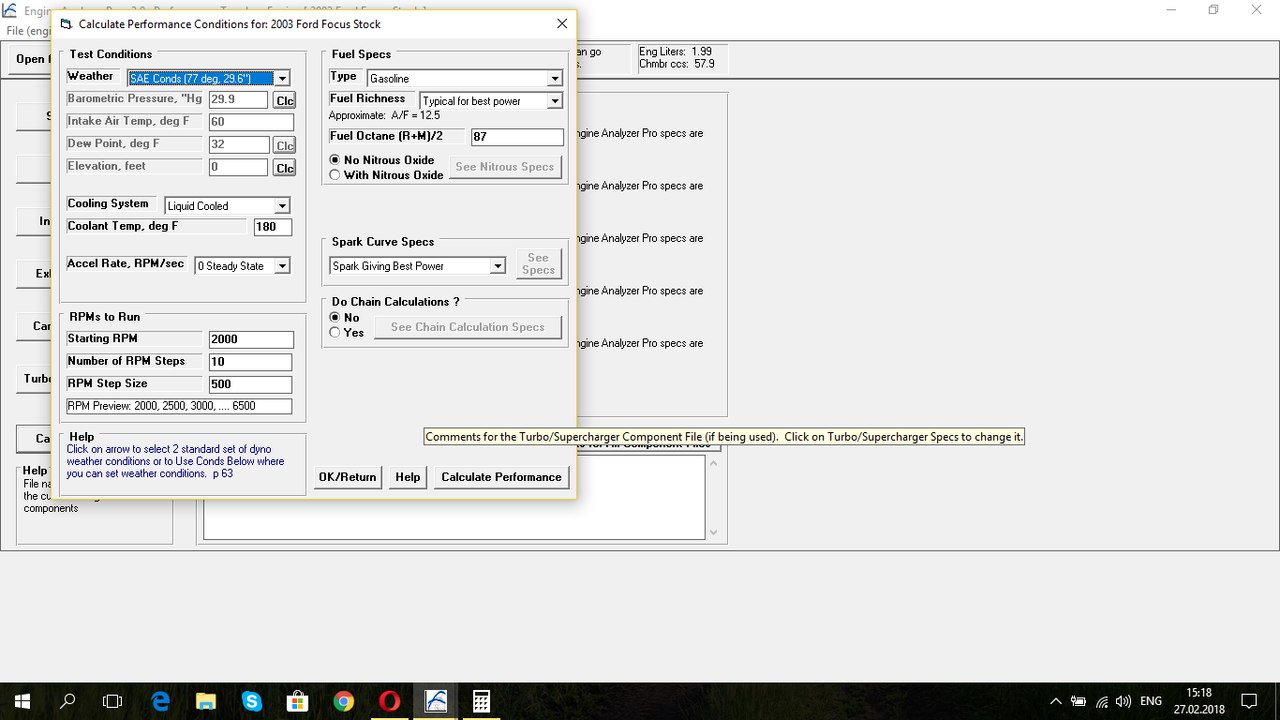This screenshot has height=720, width=1280.
Task: Click the See Specs spark curve button
Action: pos(538,264)
